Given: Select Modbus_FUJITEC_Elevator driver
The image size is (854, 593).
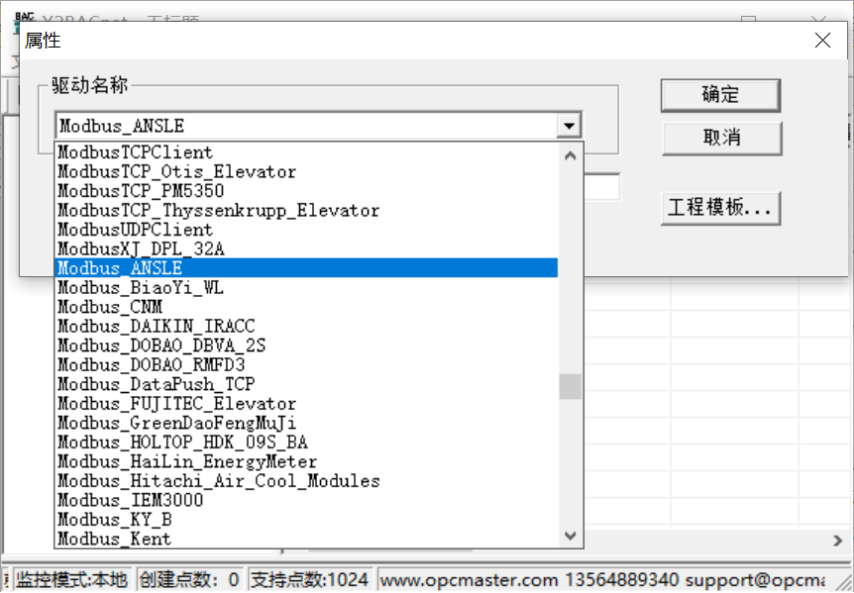Looking at the screenshot, I should [x=307, y=404].
